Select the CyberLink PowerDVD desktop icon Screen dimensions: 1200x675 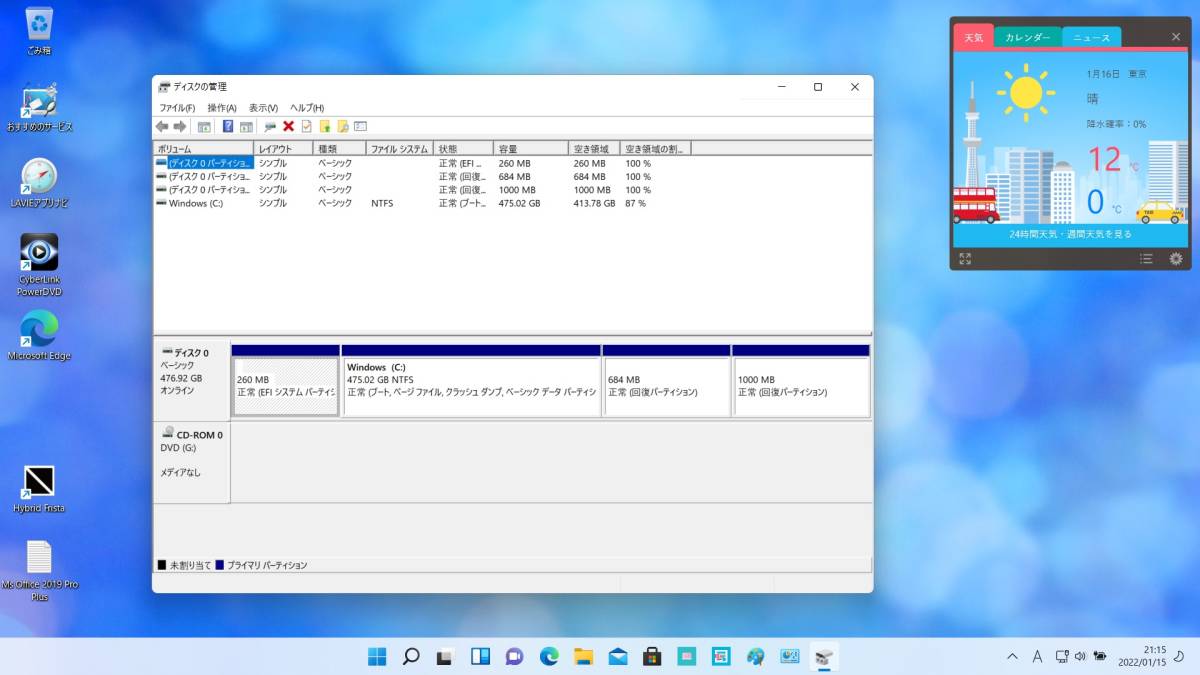point(39,265)
